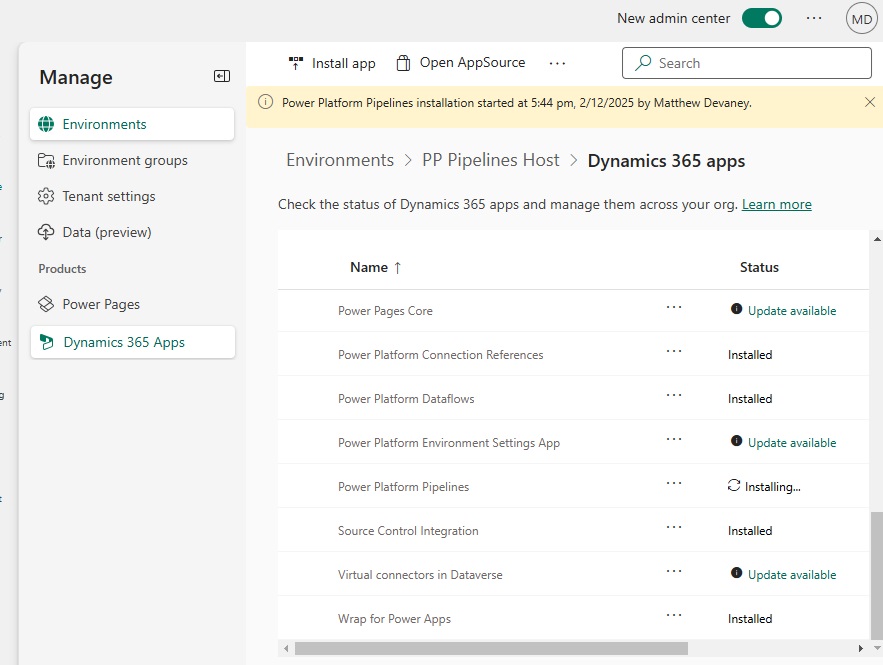Focus the Search input box
Screen dimensions: 883x665
[x=747, y=63]
